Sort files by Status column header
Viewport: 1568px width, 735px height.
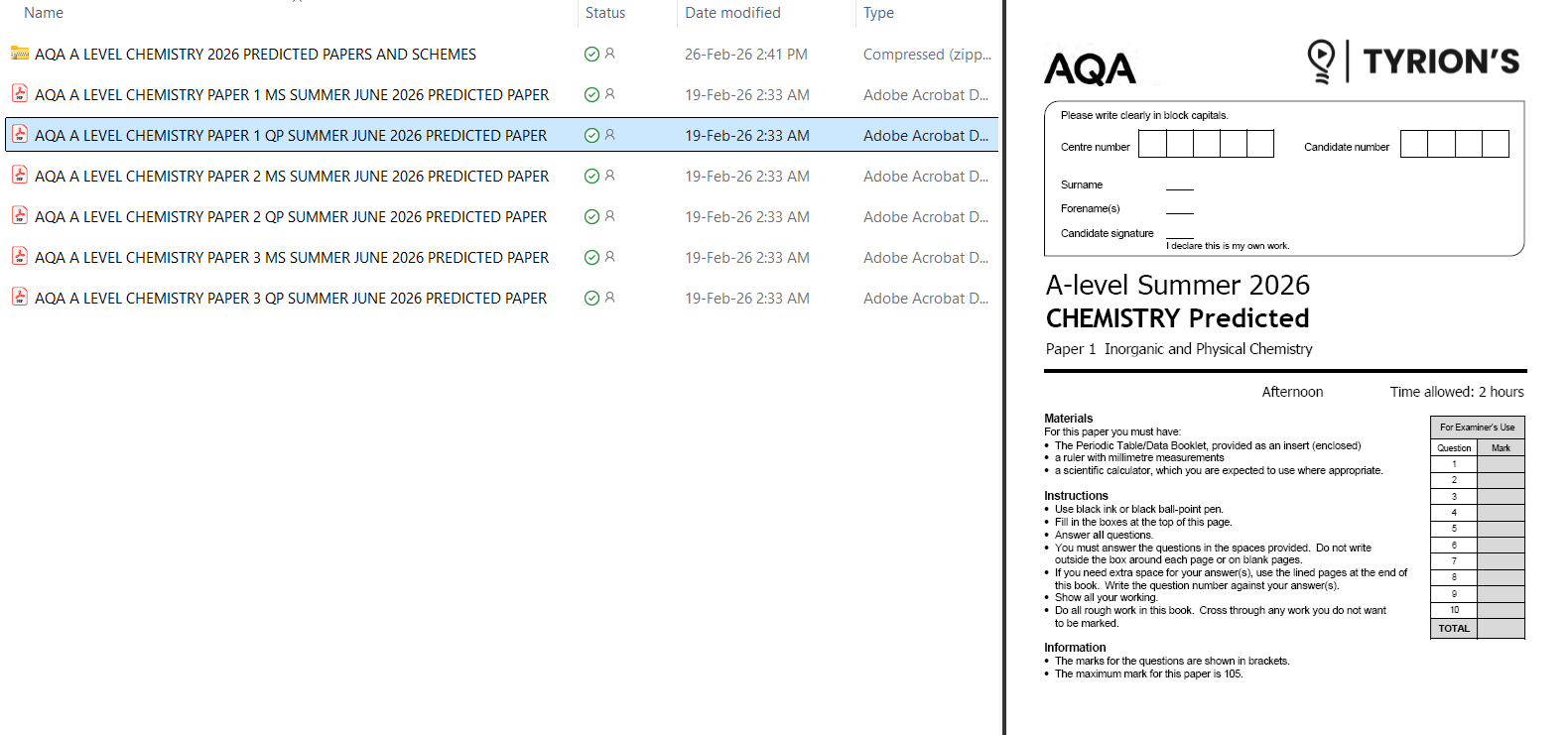605,13
